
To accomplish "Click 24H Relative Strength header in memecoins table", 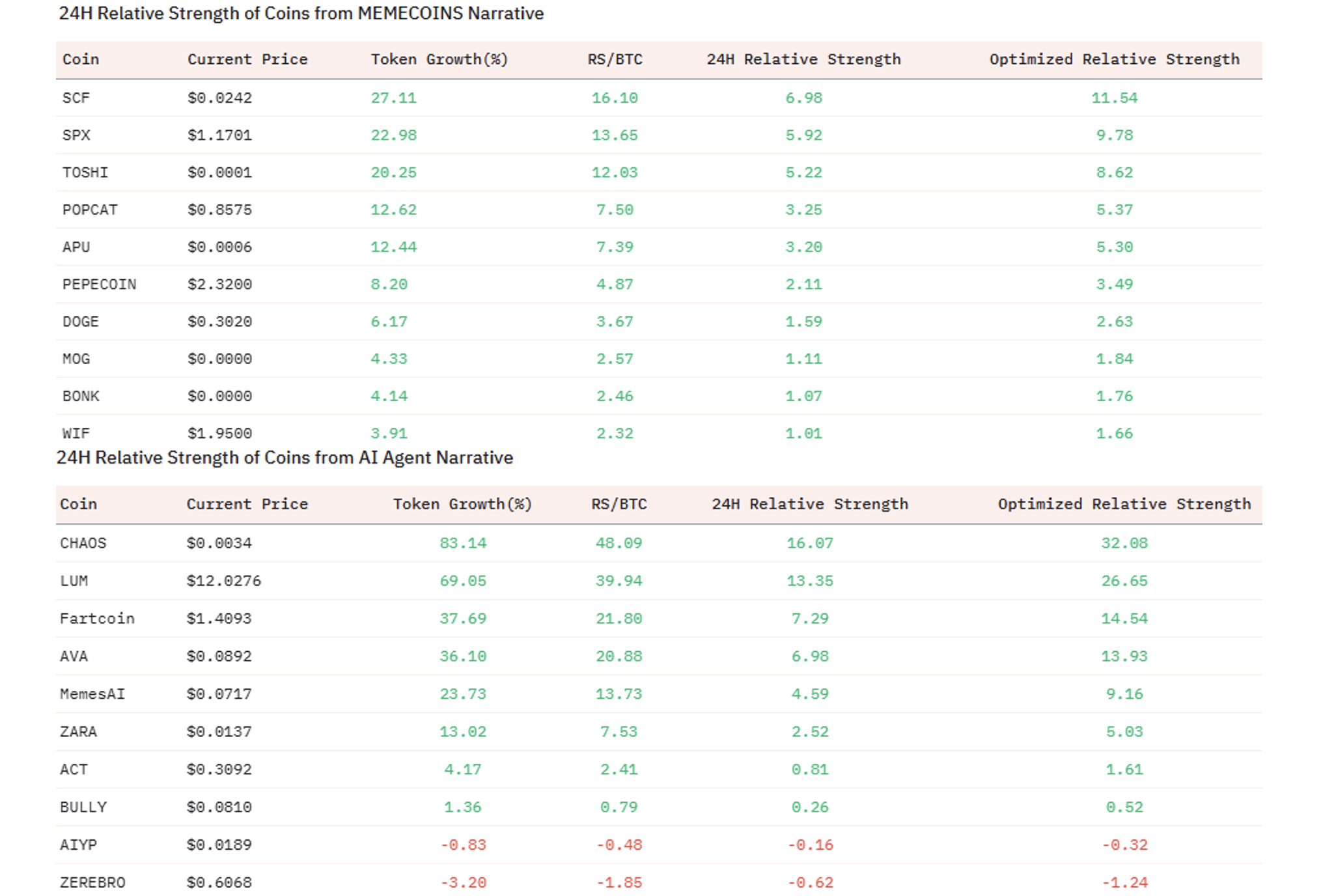I will pos(803,59).
